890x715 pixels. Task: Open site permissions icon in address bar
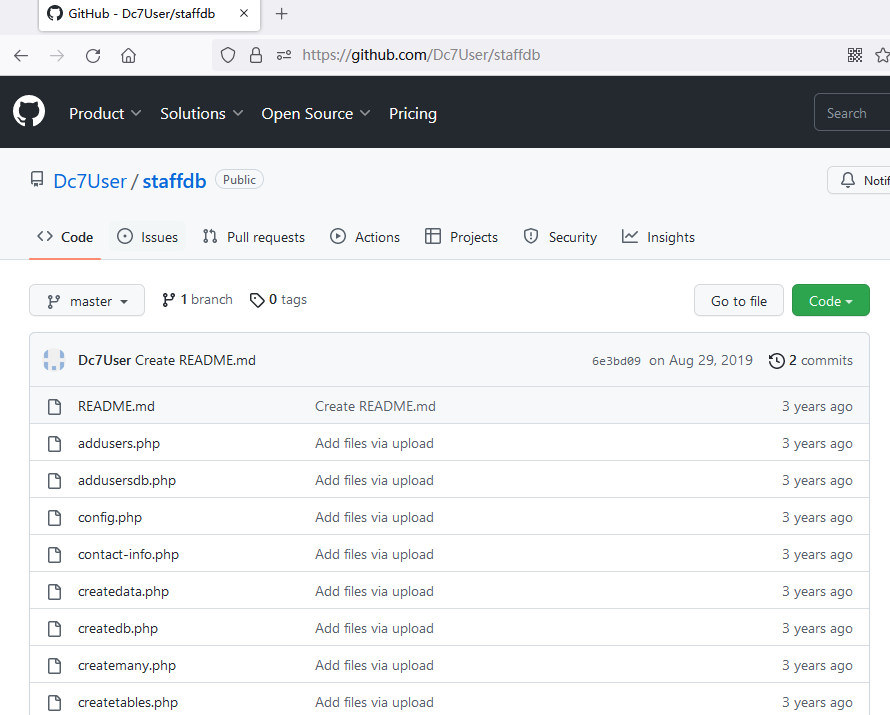(284, 55)
